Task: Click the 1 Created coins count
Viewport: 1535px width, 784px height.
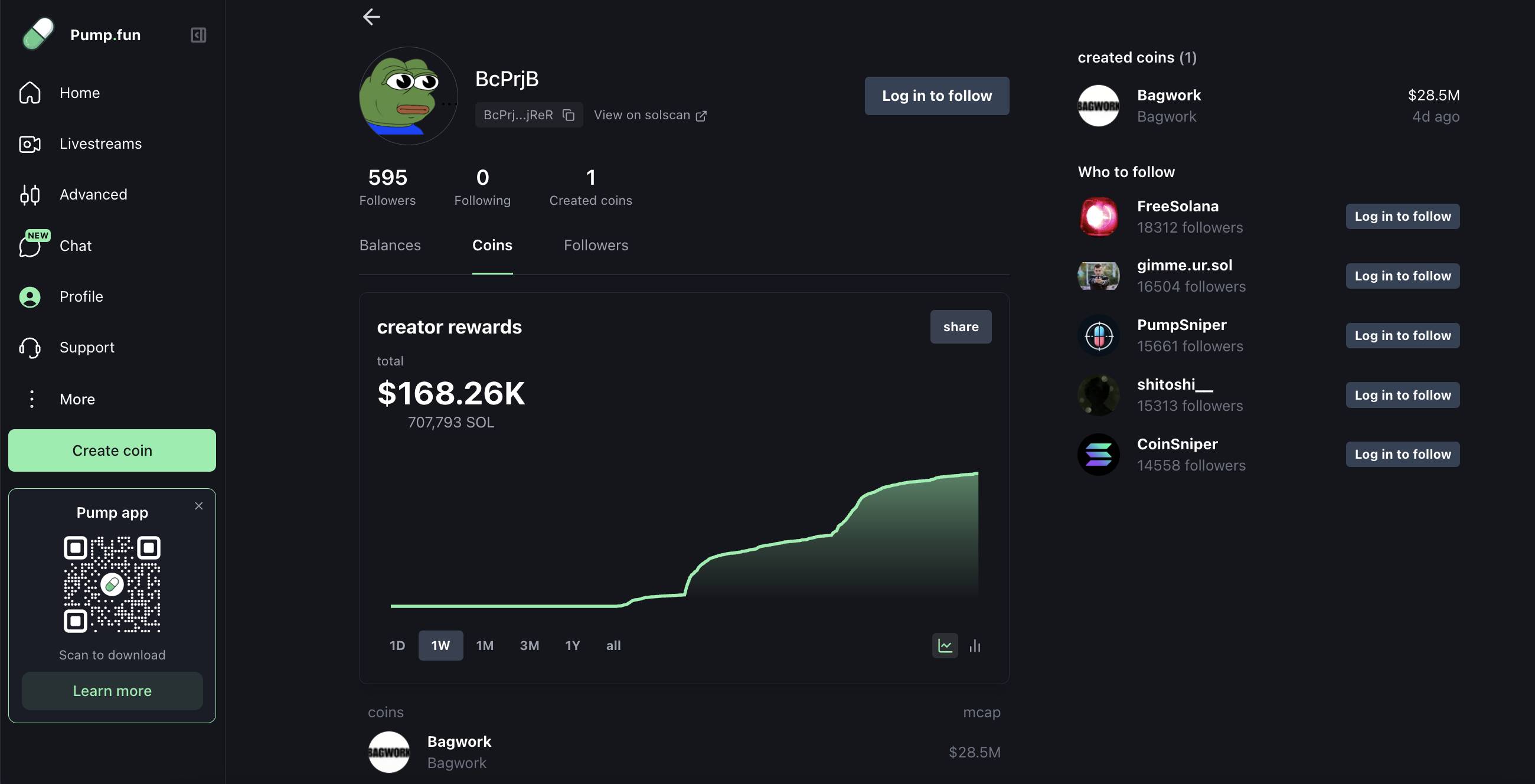Action: (x=591, y=187)
